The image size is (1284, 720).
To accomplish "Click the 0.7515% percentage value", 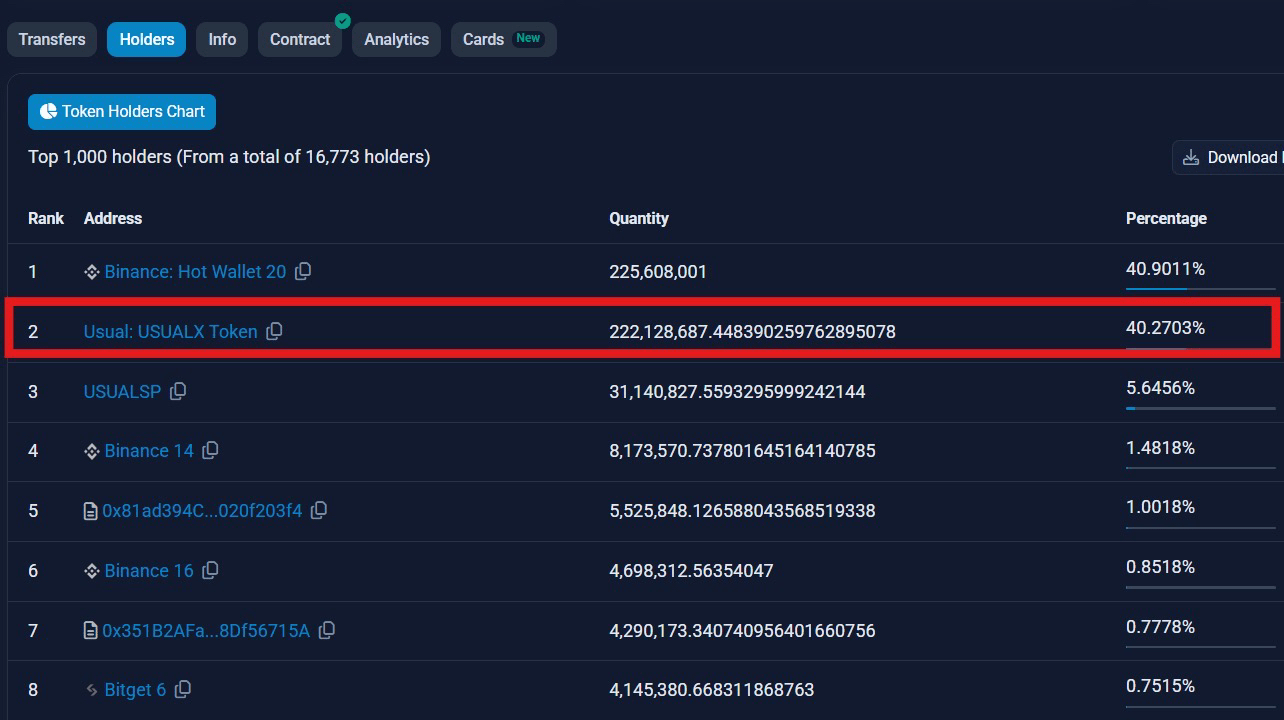I will (1160, 686).
